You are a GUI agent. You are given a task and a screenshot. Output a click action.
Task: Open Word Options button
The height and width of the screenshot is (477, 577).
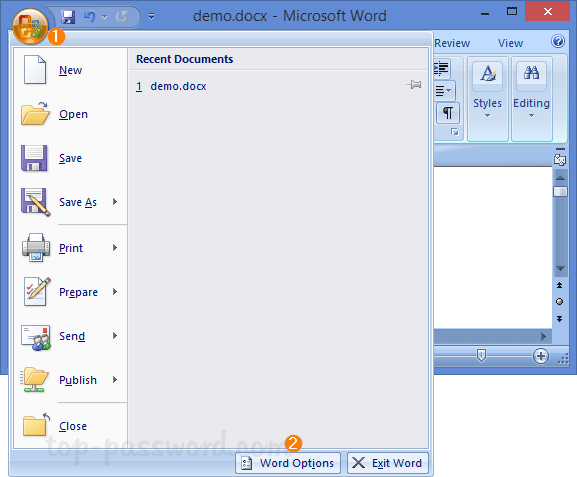(x=288, y=463)
